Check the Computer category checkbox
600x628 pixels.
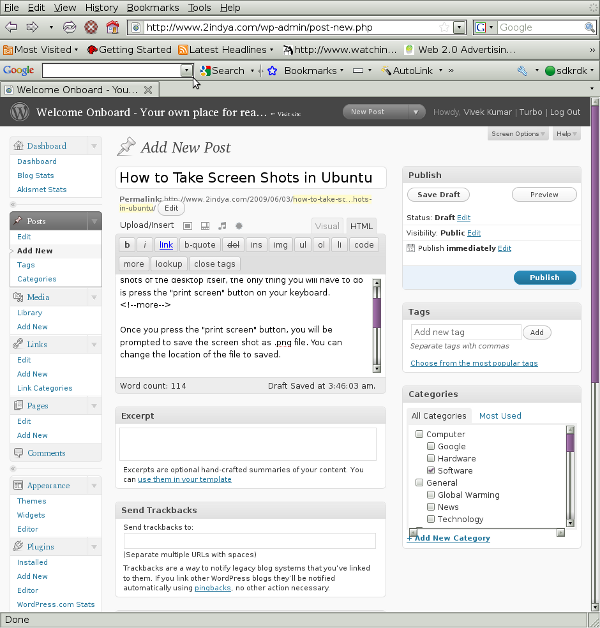pos(419,434)
